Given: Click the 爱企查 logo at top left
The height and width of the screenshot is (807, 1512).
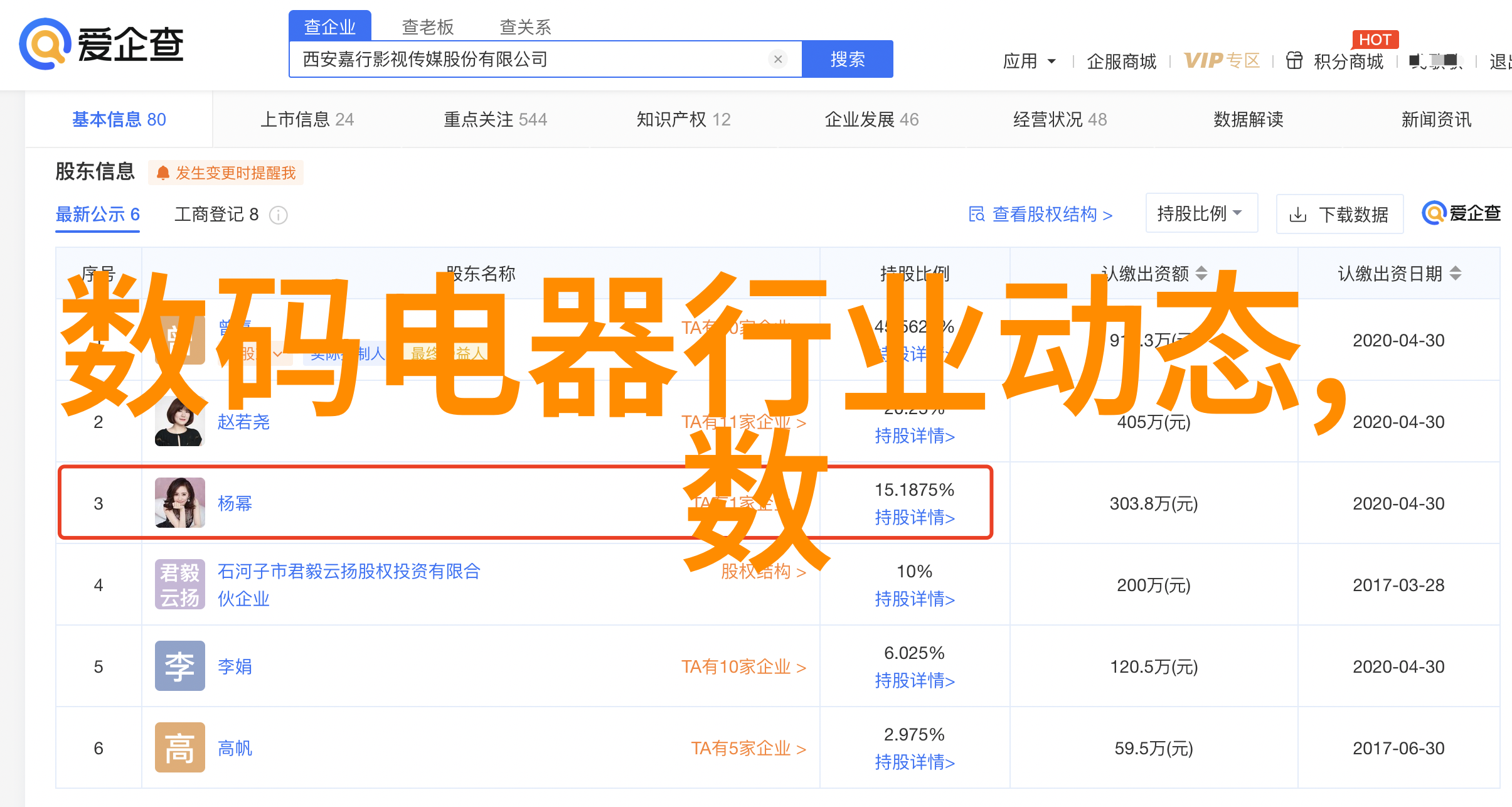Looking at the screenshot, I should (102, 44).
